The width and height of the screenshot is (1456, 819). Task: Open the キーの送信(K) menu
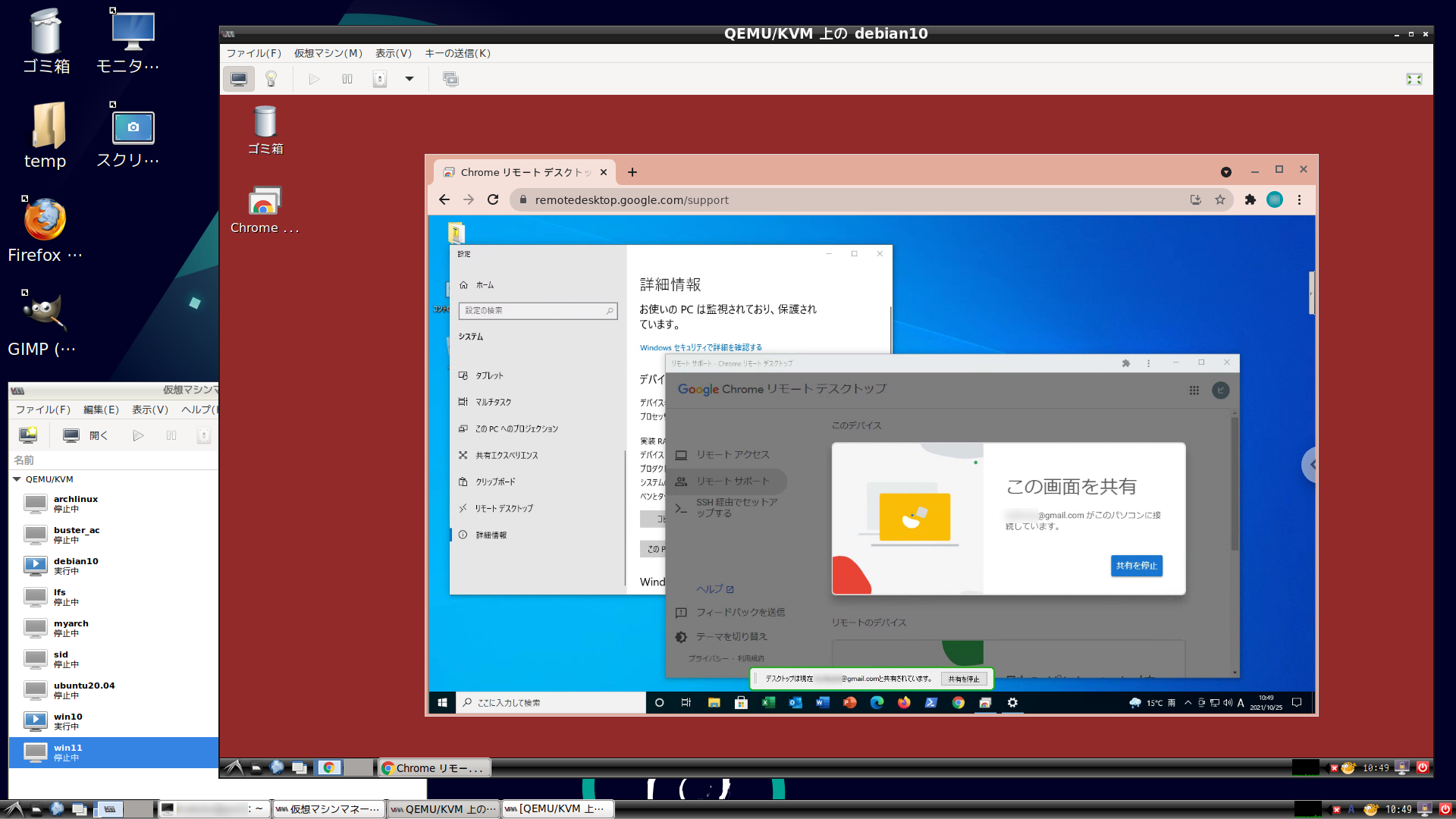pyautogui.click(x=458, y=53)
